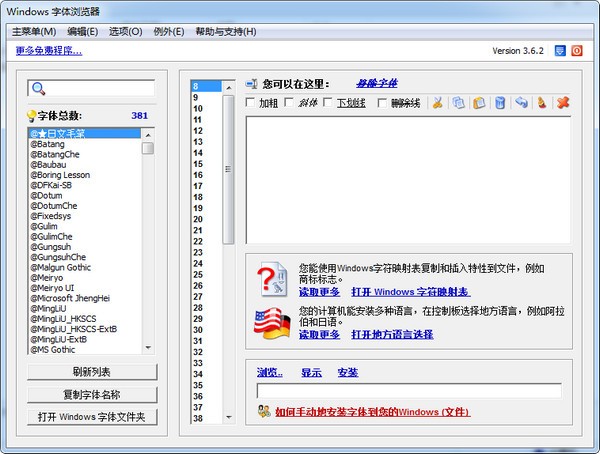600x454 pixels.
Task: Click the brush clear-formatting icon
Action: pos(542,103)
